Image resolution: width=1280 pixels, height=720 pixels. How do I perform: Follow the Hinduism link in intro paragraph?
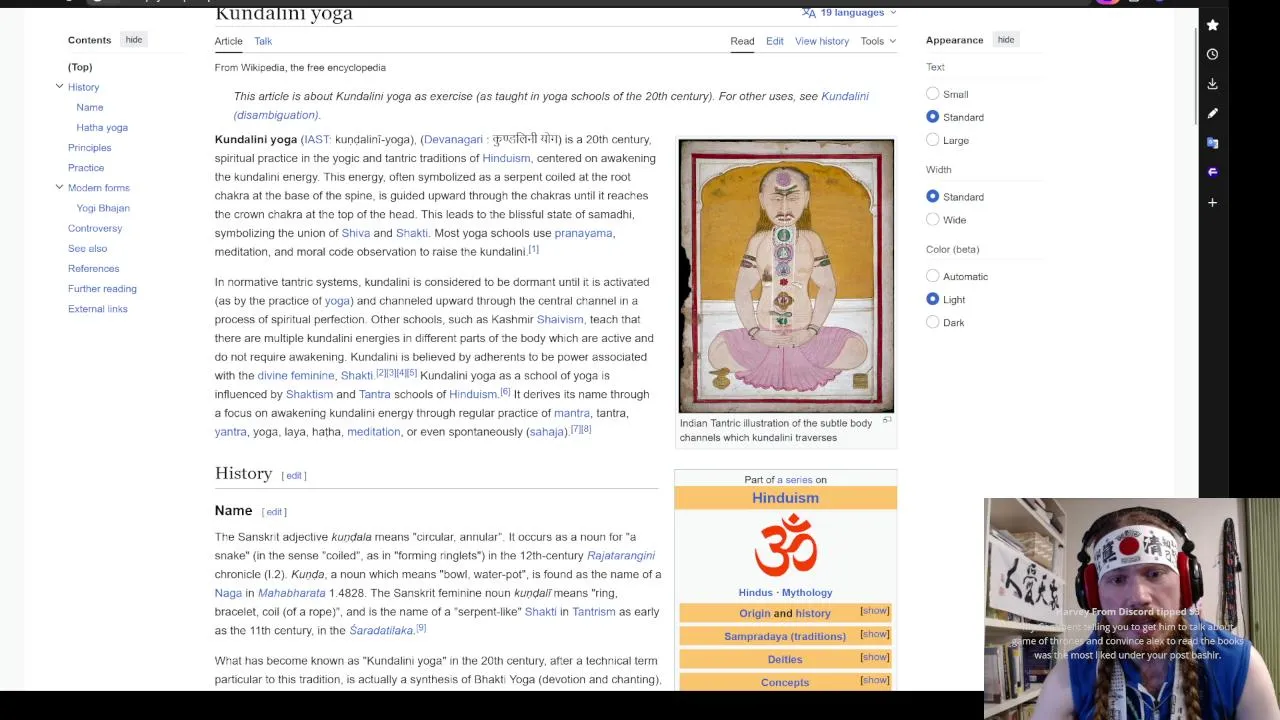506,158
